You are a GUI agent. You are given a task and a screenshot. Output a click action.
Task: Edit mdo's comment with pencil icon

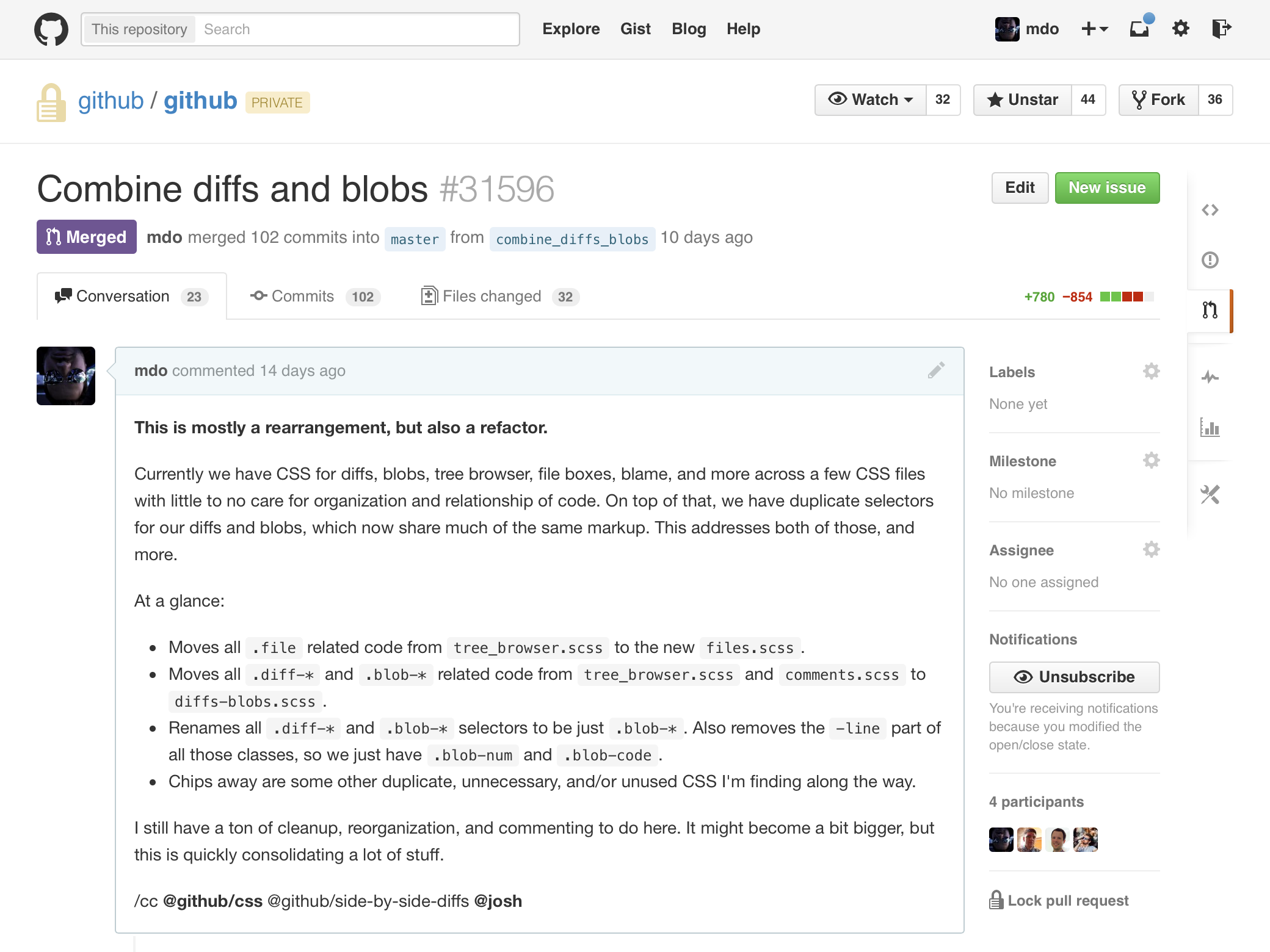[x=936, y=370]
